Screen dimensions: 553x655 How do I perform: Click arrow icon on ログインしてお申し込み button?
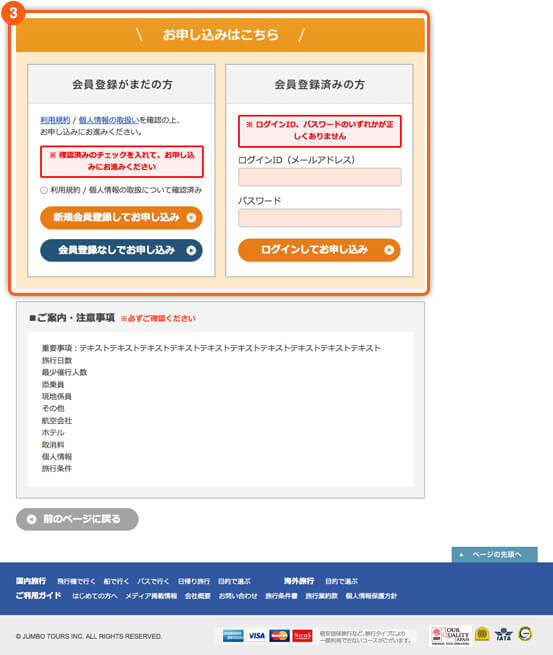[389, 250]
